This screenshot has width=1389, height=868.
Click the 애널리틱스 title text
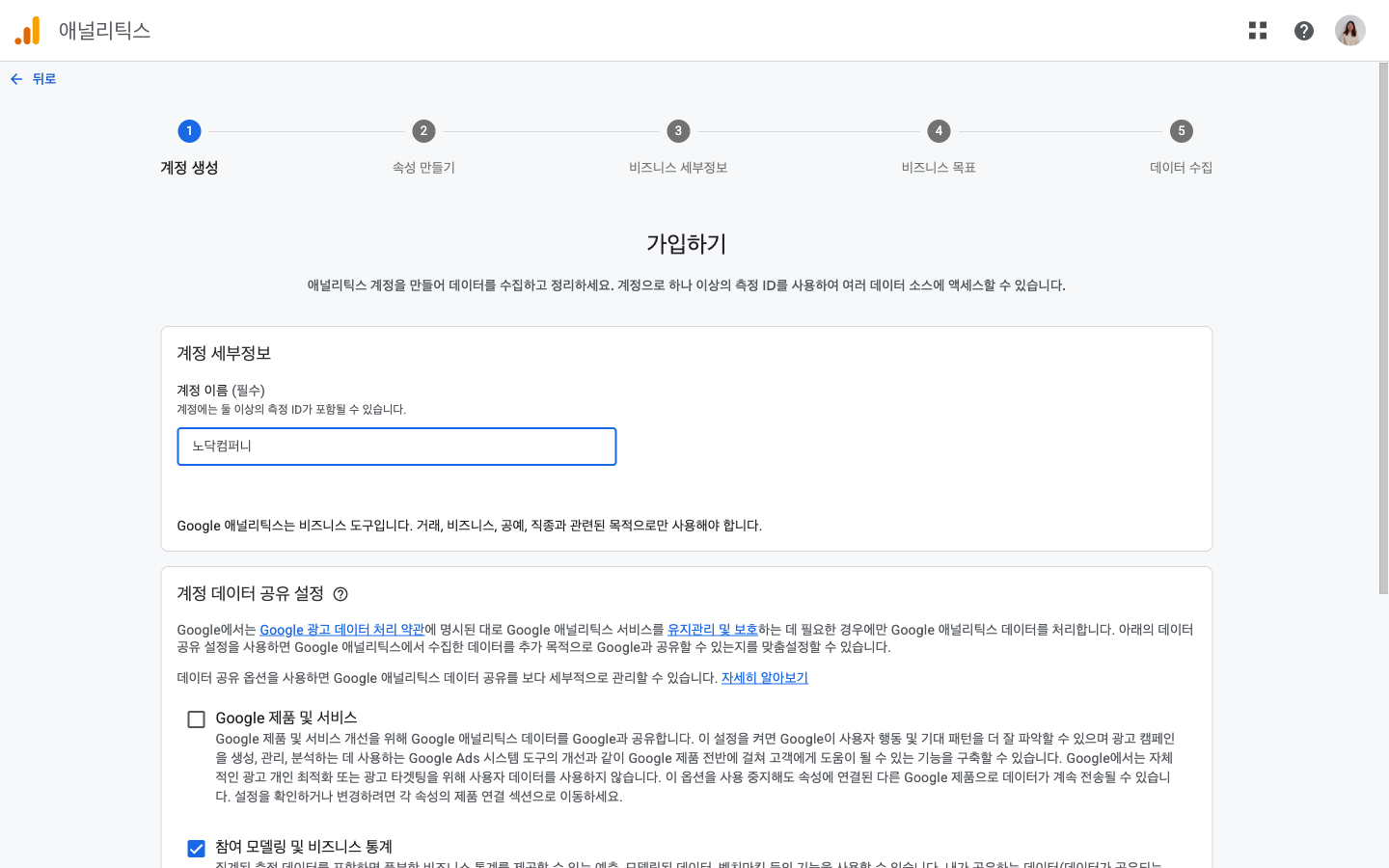tap(105, 31)
